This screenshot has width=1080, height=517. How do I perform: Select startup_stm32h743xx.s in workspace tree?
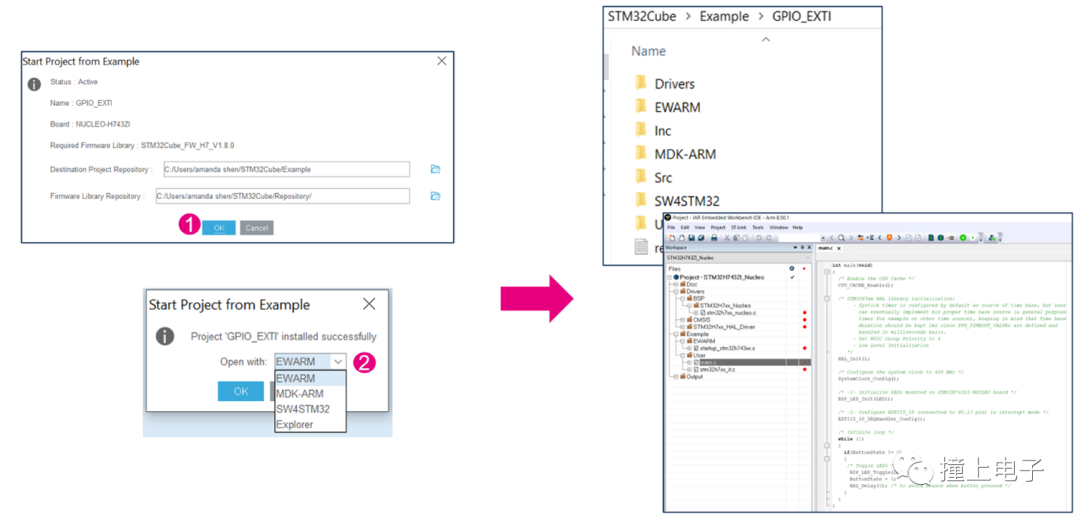(727, 348)
